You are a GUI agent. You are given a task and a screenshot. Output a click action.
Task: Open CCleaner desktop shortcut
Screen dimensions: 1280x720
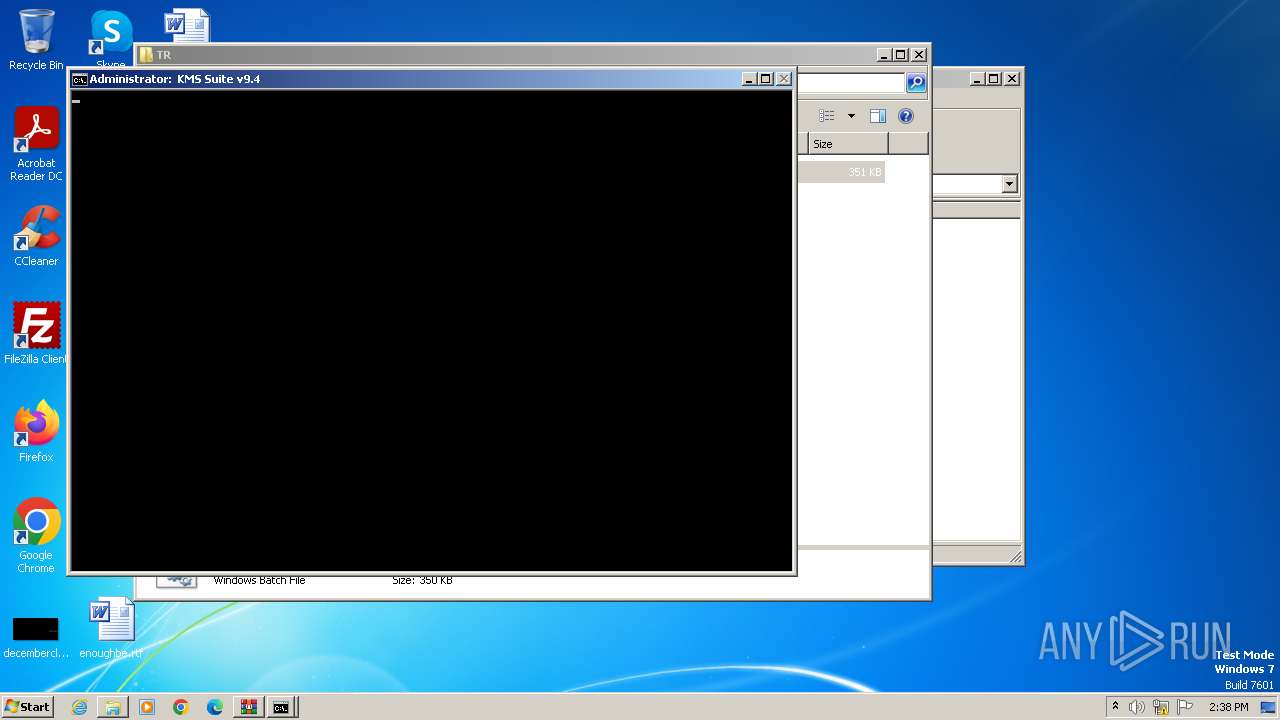tap(36, 236)
